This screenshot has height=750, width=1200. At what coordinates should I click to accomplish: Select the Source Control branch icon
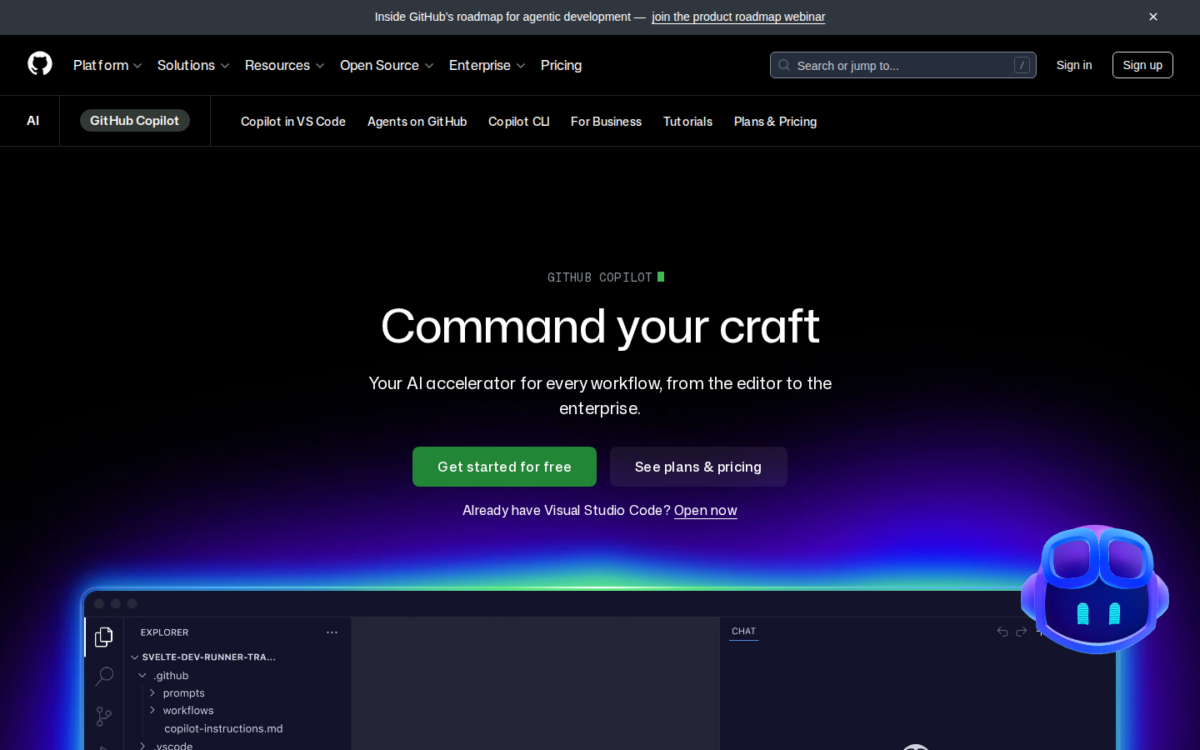click(x=104, y=716)
